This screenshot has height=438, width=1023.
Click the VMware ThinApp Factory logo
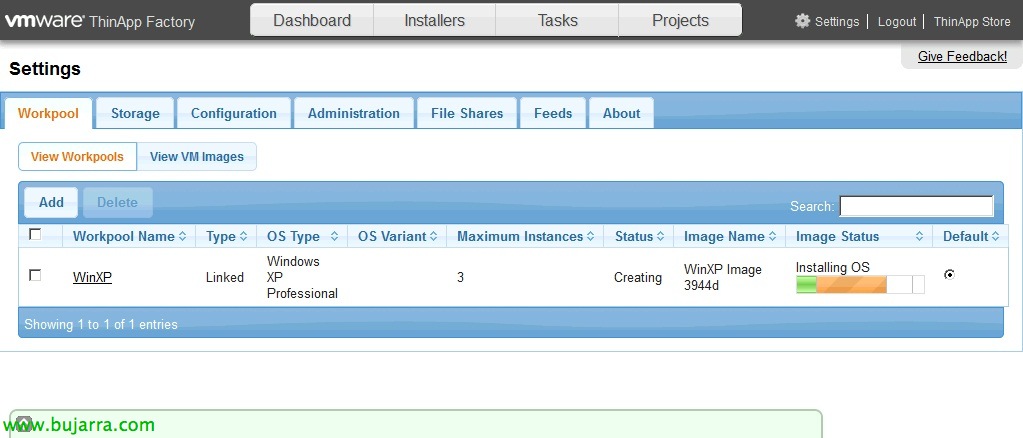(x=100, y=21)
